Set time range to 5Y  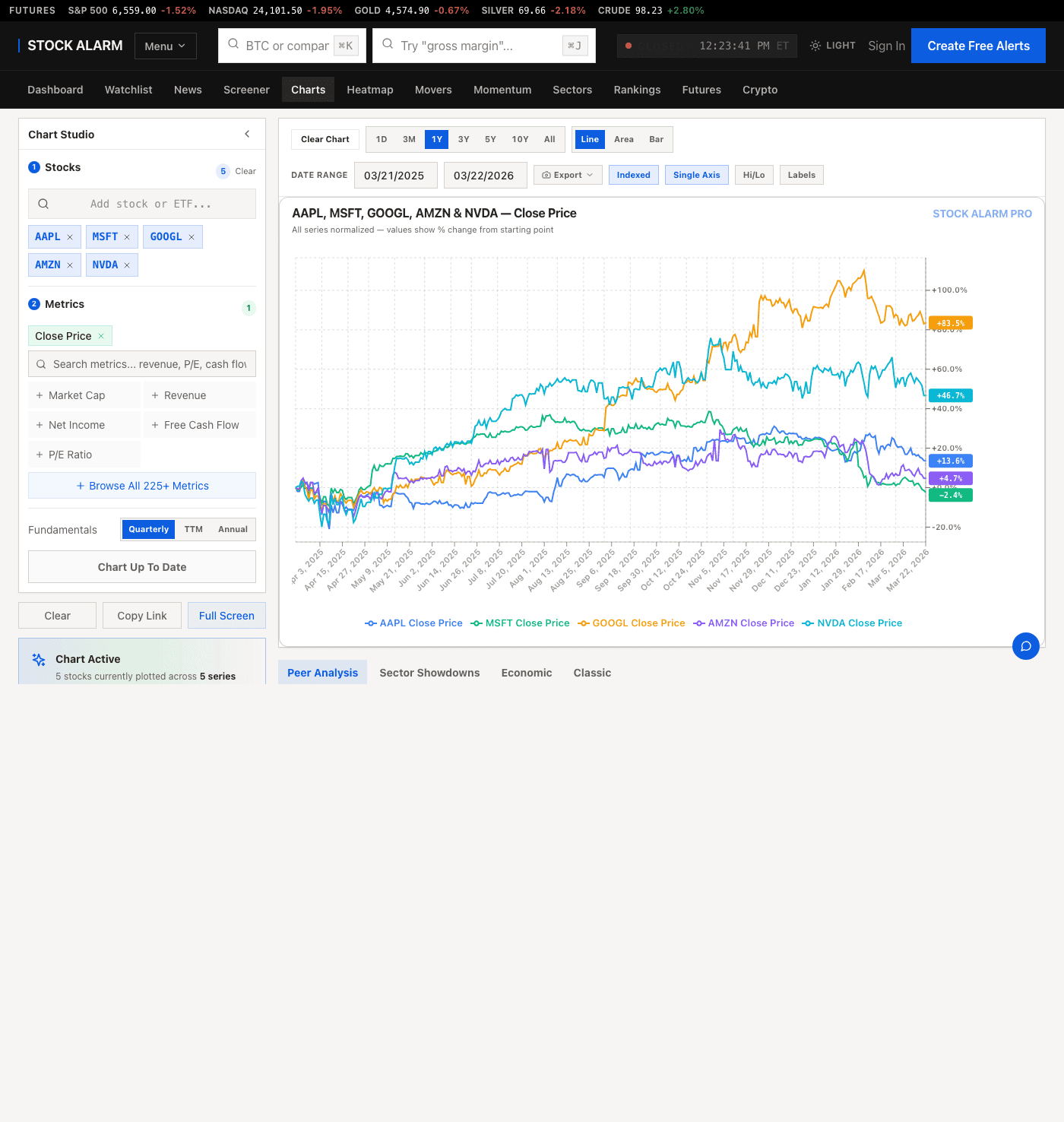(x=490, y=139)
